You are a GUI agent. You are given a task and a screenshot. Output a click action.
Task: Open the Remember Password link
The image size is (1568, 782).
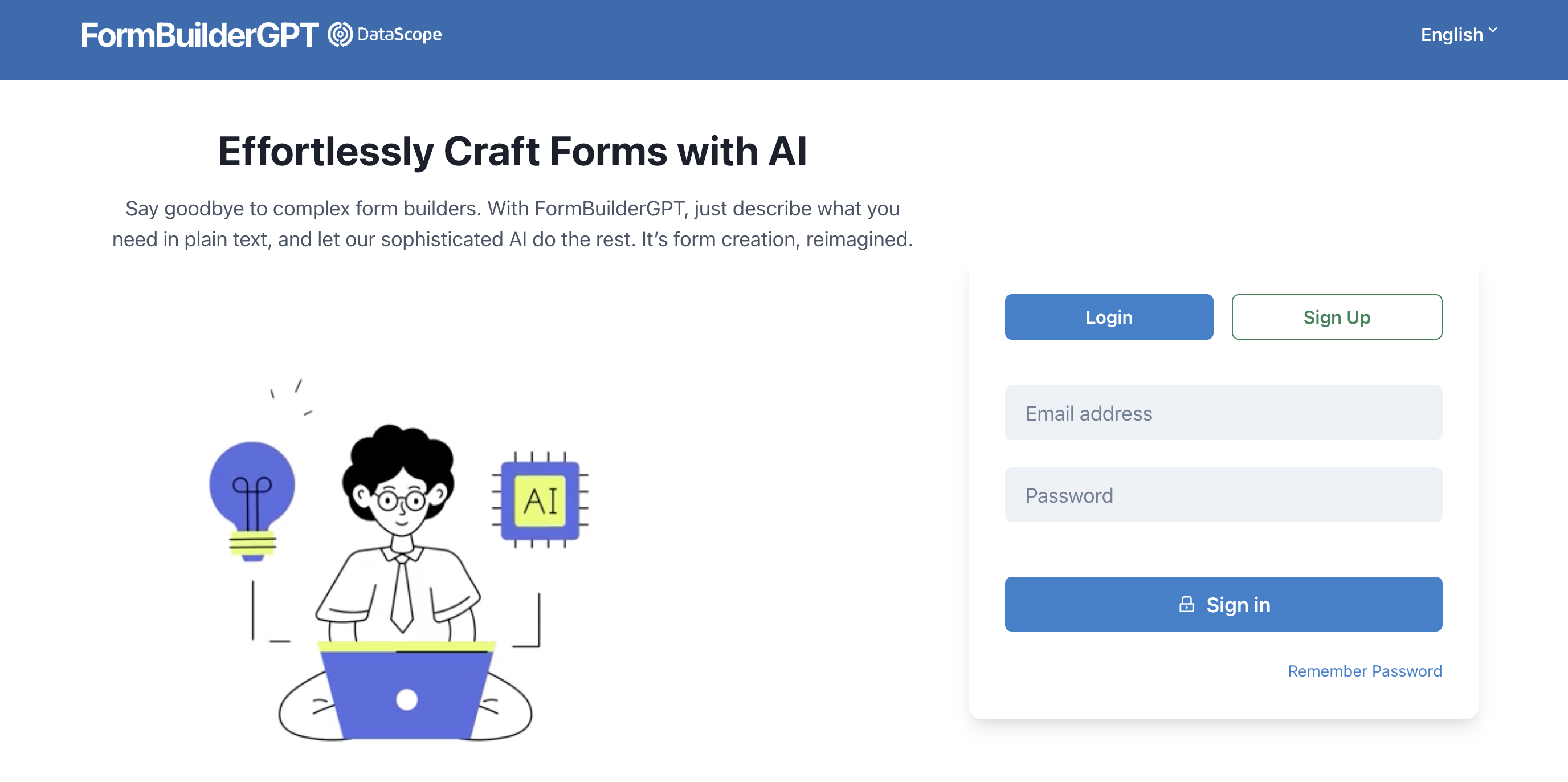coord(1364,670)
